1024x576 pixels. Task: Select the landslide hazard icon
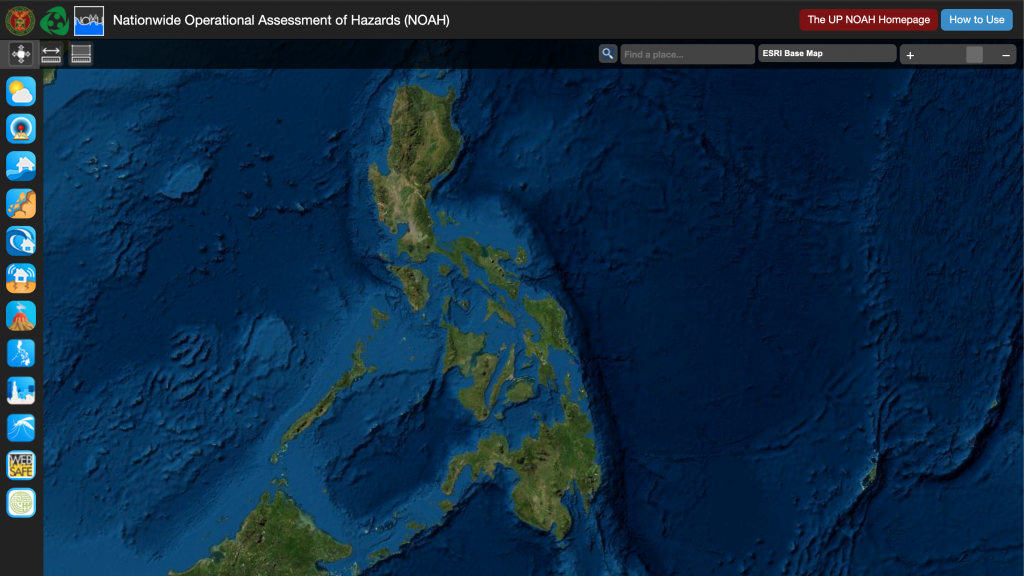point(21,203)
